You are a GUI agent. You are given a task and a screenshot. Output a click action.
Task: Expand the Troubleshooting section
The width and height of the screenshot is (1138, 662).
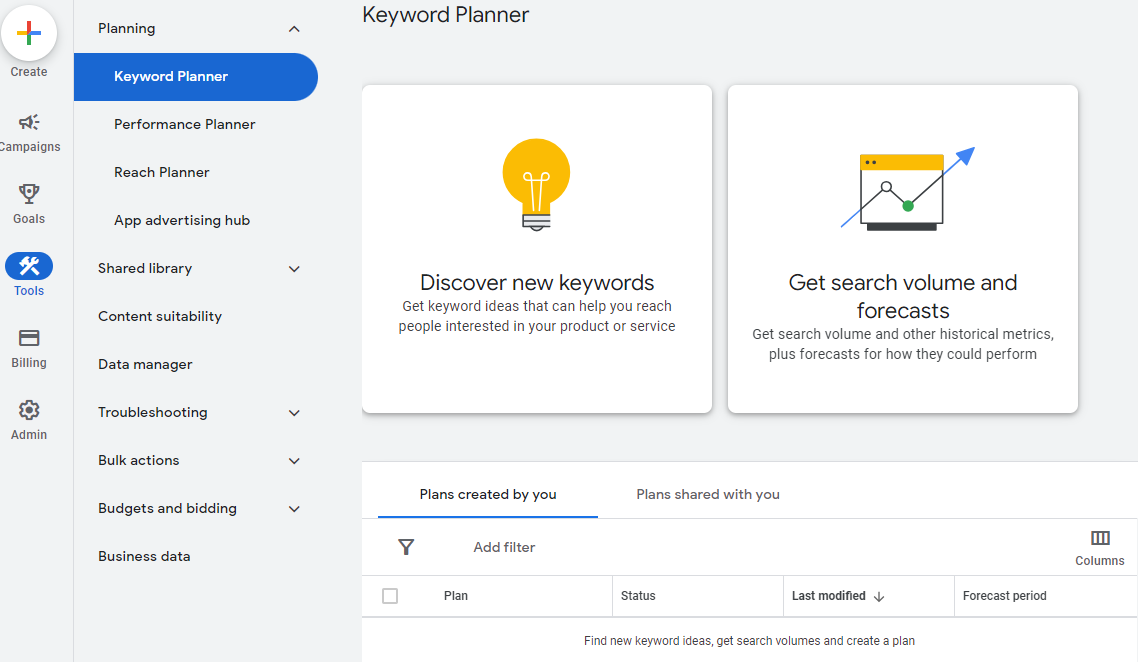[294, 413]
